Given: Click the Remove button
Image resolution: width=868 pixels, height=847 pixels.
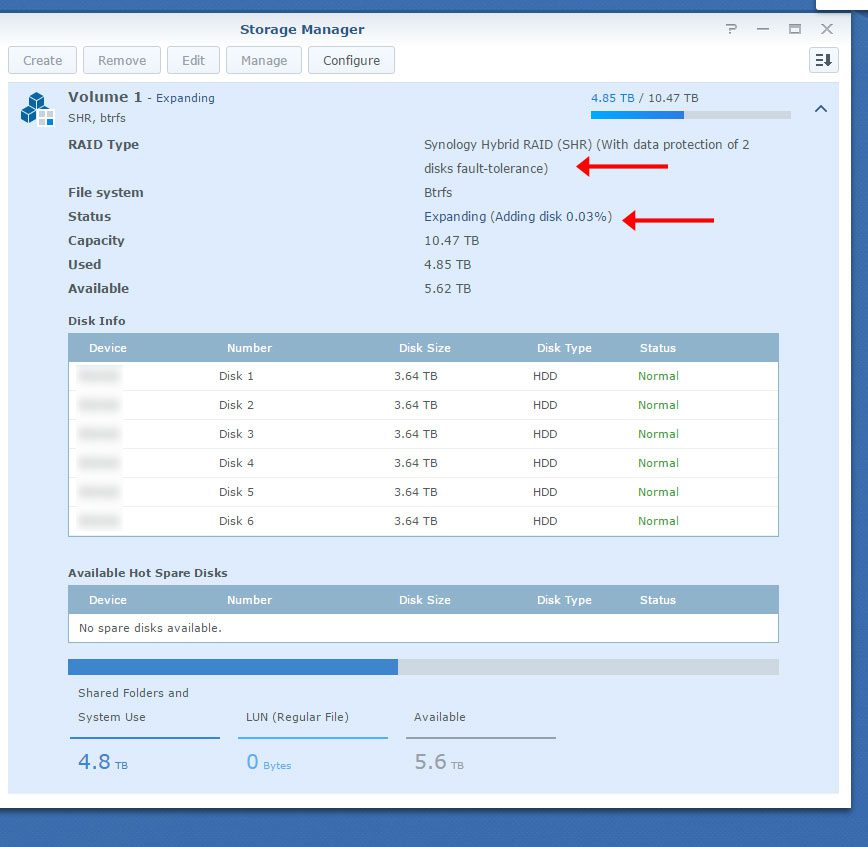Looking at the screenshot, I should pyautogui.click(x=122, y=60).
